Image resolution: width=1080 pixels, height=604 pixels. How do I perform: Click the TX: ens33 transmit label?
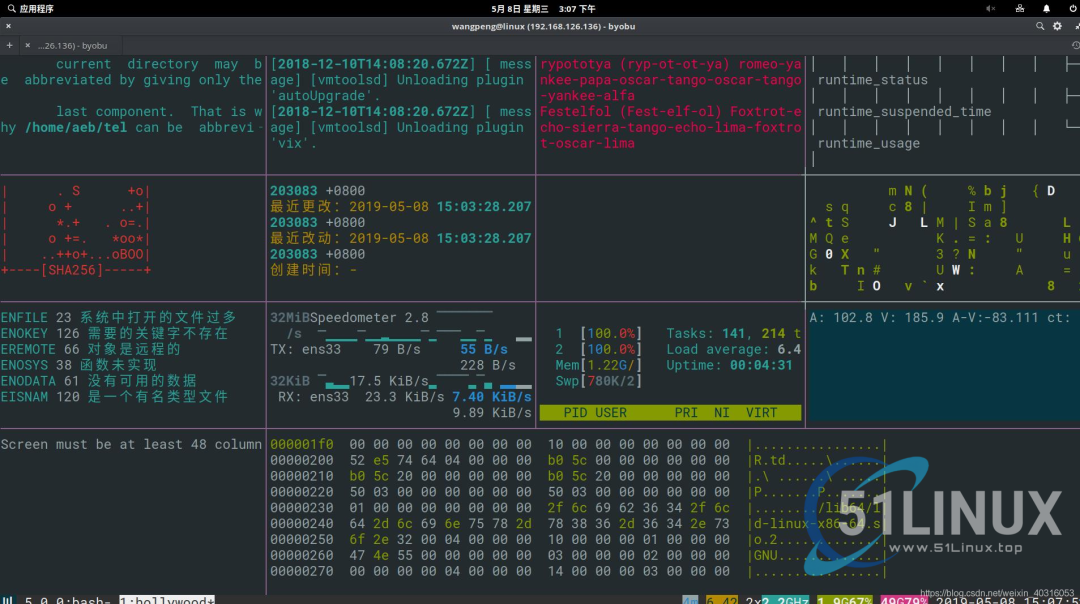pos(305,349)
